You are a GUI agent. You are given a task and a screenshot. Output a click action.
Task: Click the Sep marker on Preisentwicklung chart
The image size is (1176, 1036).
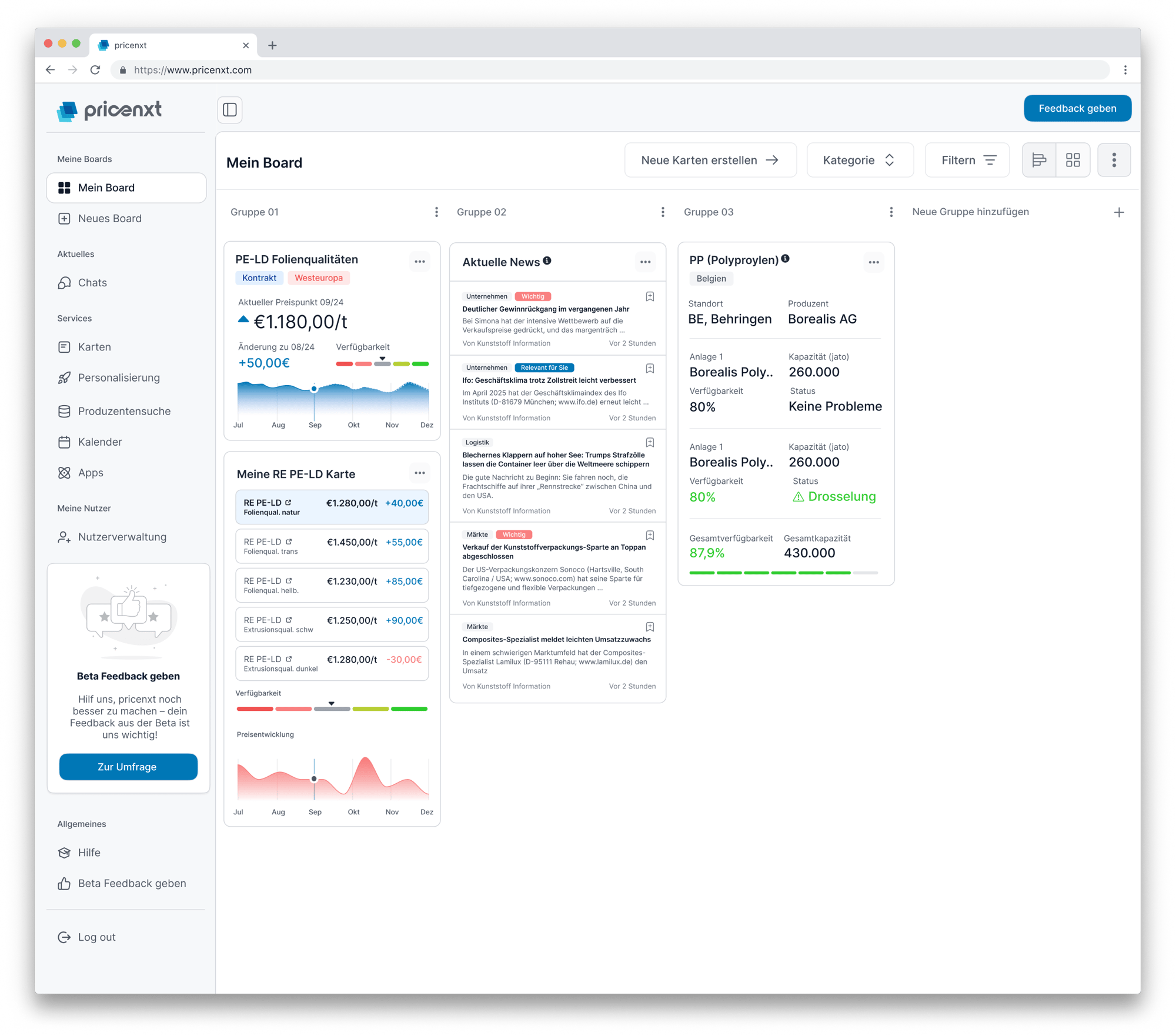314,778
